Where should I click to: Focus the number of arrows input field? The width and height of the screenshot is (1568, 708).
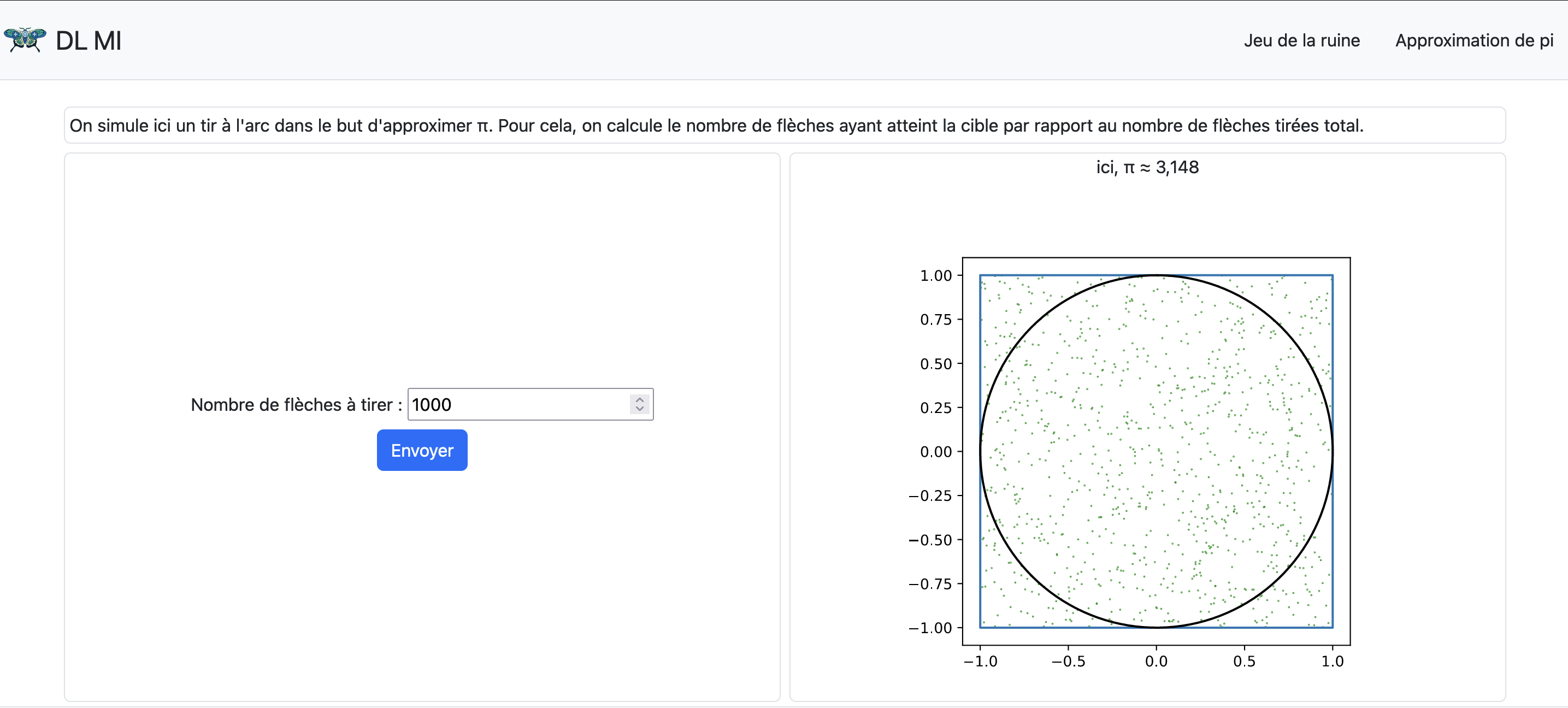530,404
